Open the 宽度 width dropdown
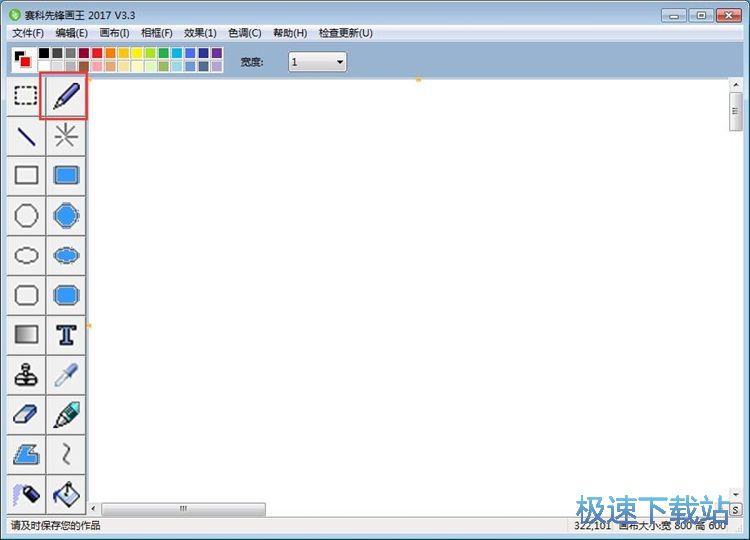Image resolution: width=750 pixels, height=540 pixels. pyautogui.click(x=317, y=62)
